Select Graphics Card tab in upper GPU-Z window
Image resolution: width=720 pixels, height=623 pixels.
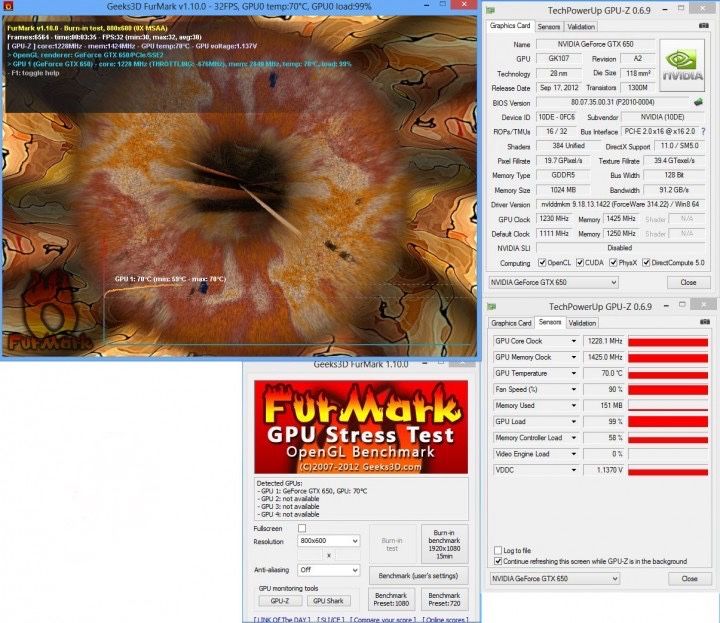coord(510,26)
